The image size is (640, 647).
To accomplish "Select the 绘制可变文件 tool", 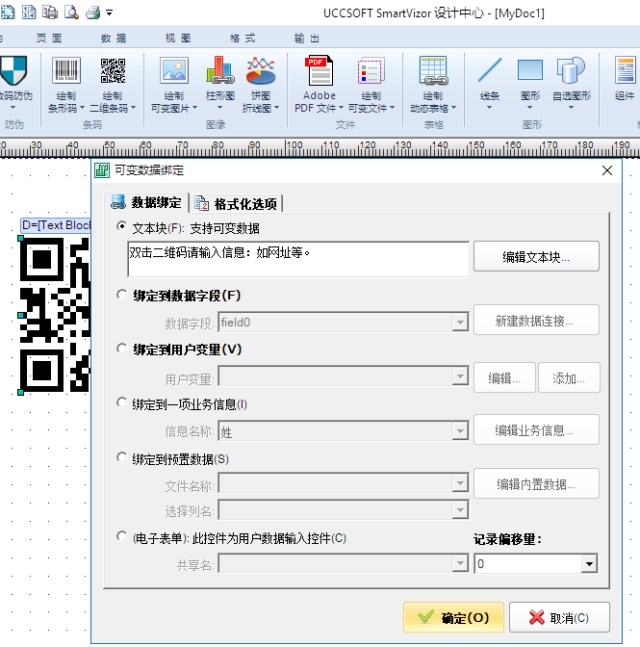I will point(371,71).
